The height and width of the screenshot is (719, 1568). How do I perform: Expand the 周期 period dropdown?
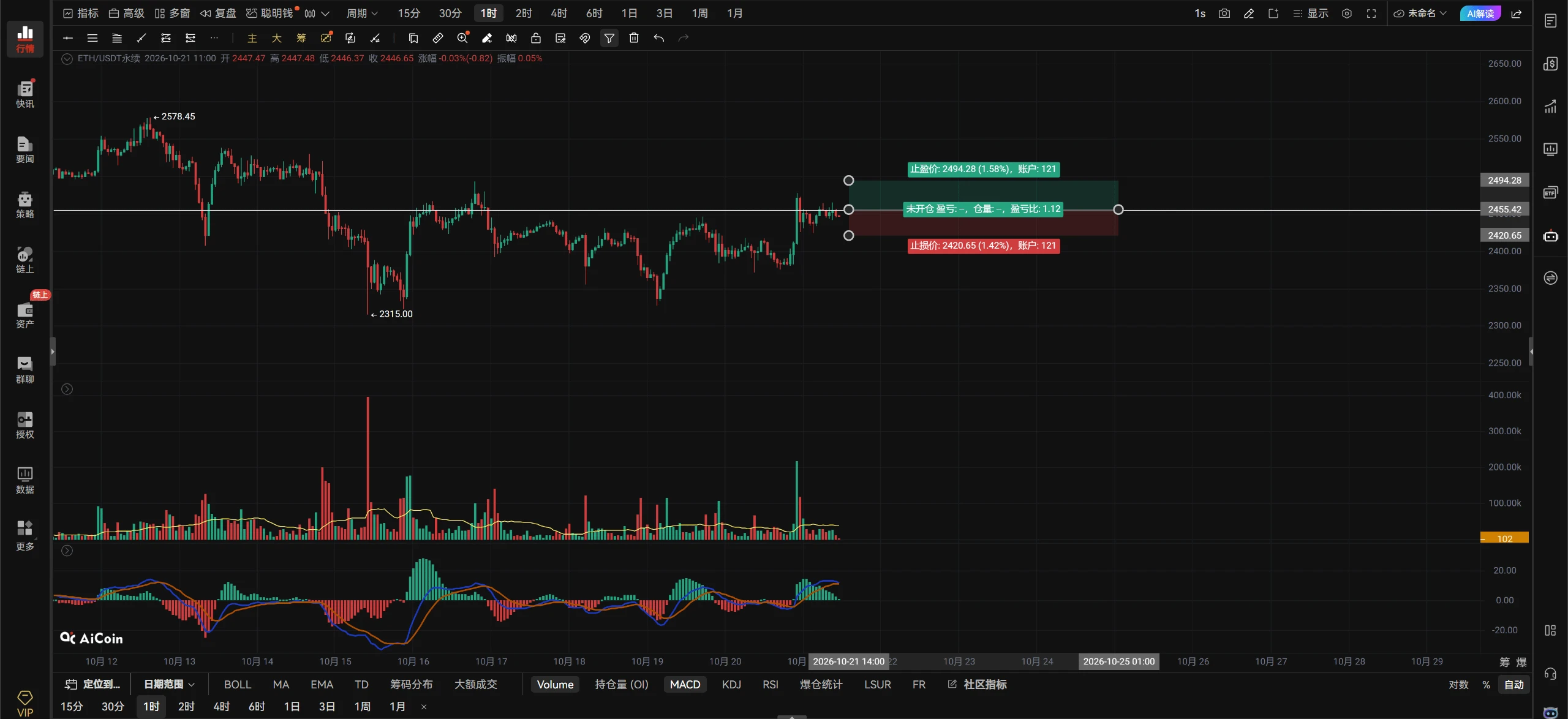[362, 13]
